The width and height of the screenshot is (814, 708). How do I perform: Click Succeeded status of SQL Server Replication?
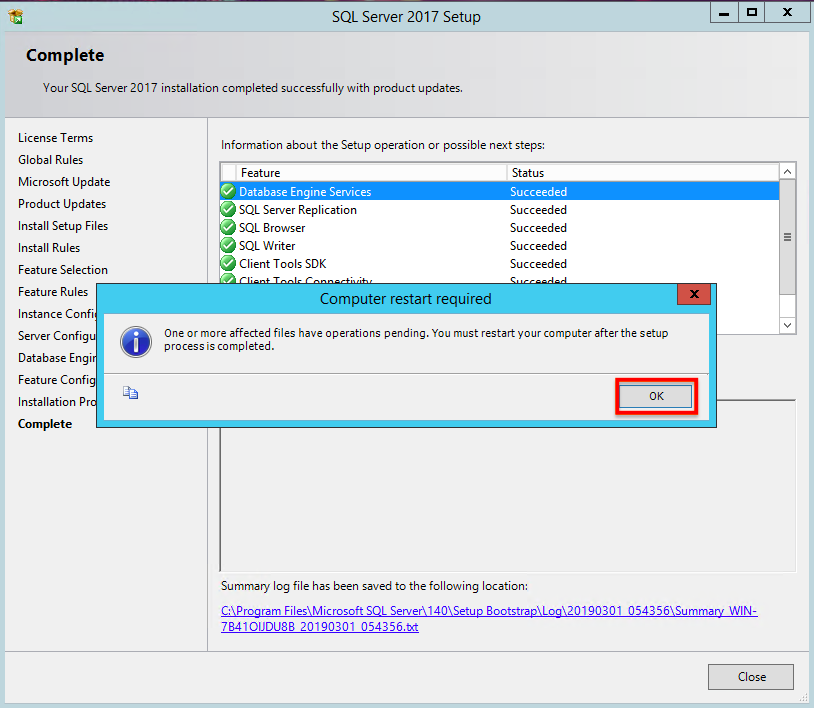click(538, 210)
